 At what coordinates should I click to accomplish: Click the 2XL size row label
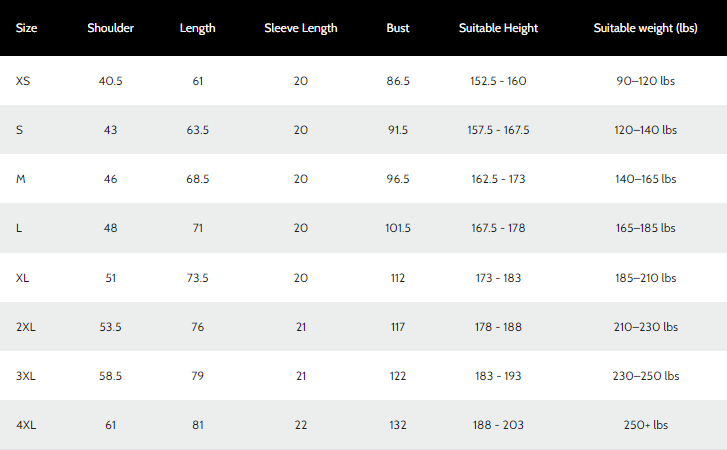[26, 327]
